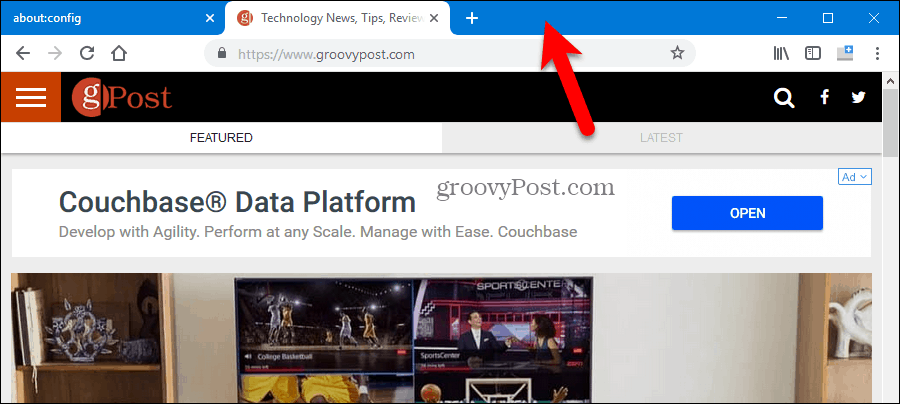900x404 pixels.
Task: Open the Library bookshelf icon
Action: tap(781, 53)
